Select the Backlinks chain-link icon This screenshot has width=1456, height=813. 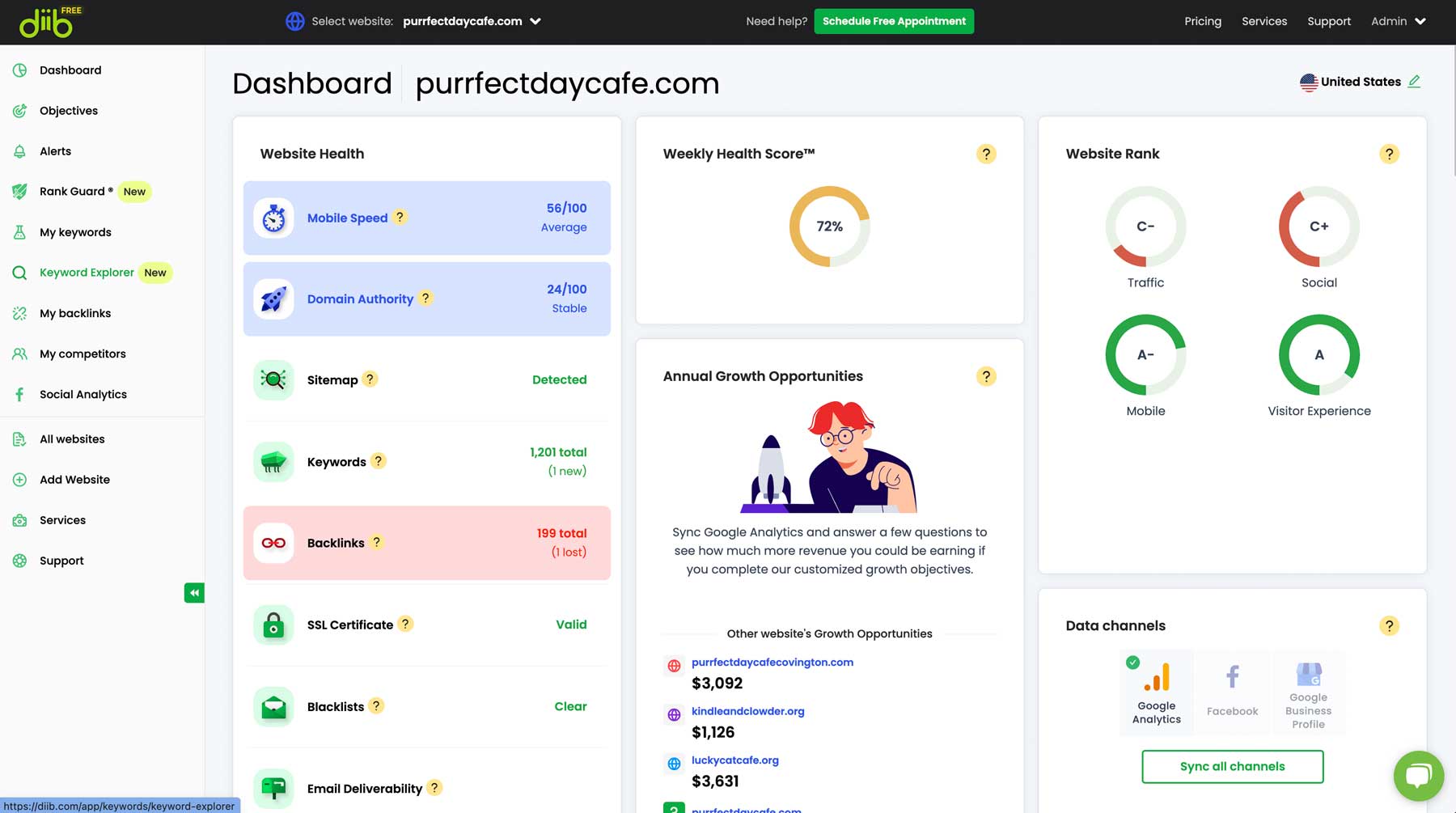(x=273, y=543)
